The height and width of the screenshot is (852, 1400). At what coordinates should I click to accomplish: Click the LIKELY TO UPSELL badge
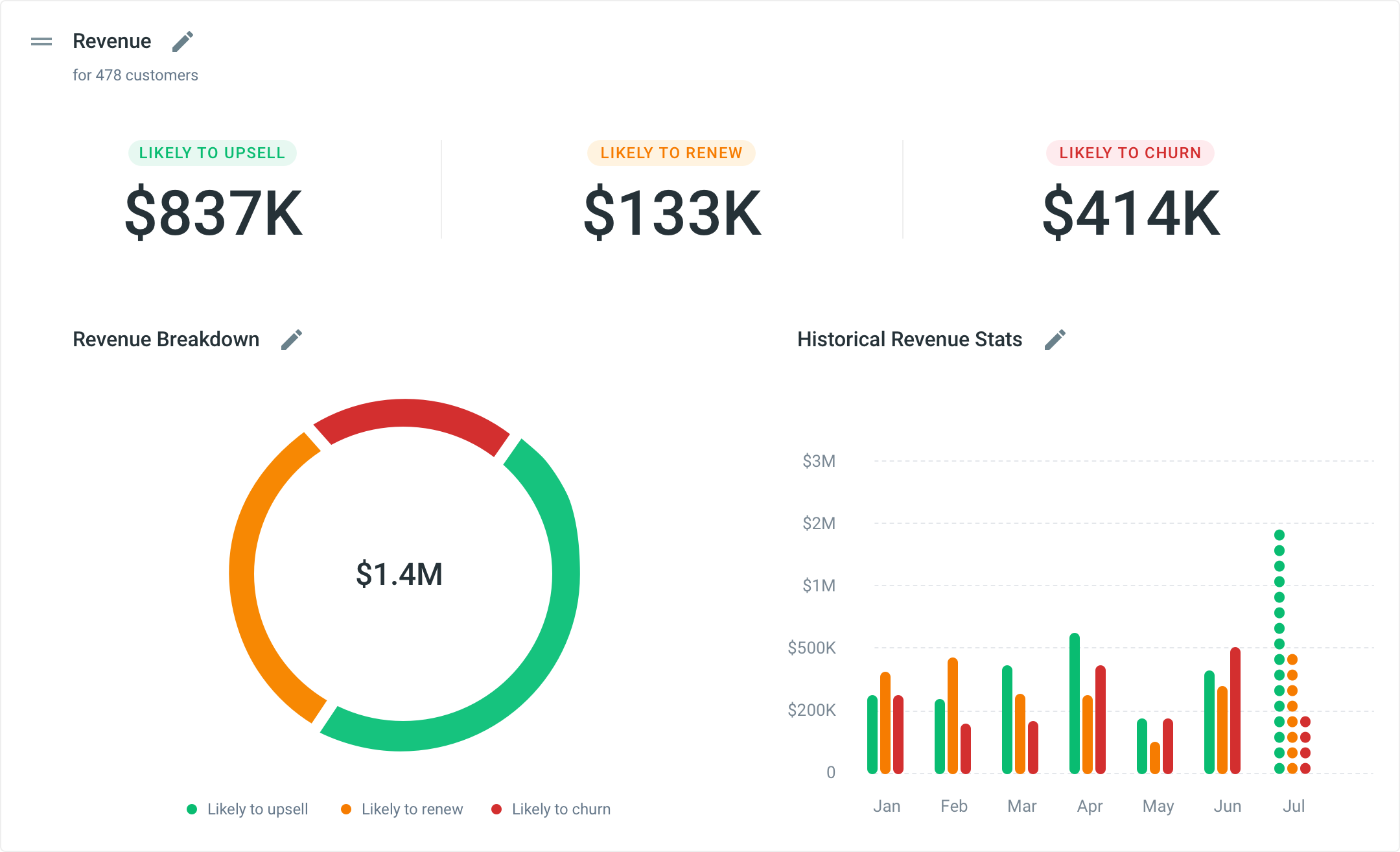pos(212,153)
